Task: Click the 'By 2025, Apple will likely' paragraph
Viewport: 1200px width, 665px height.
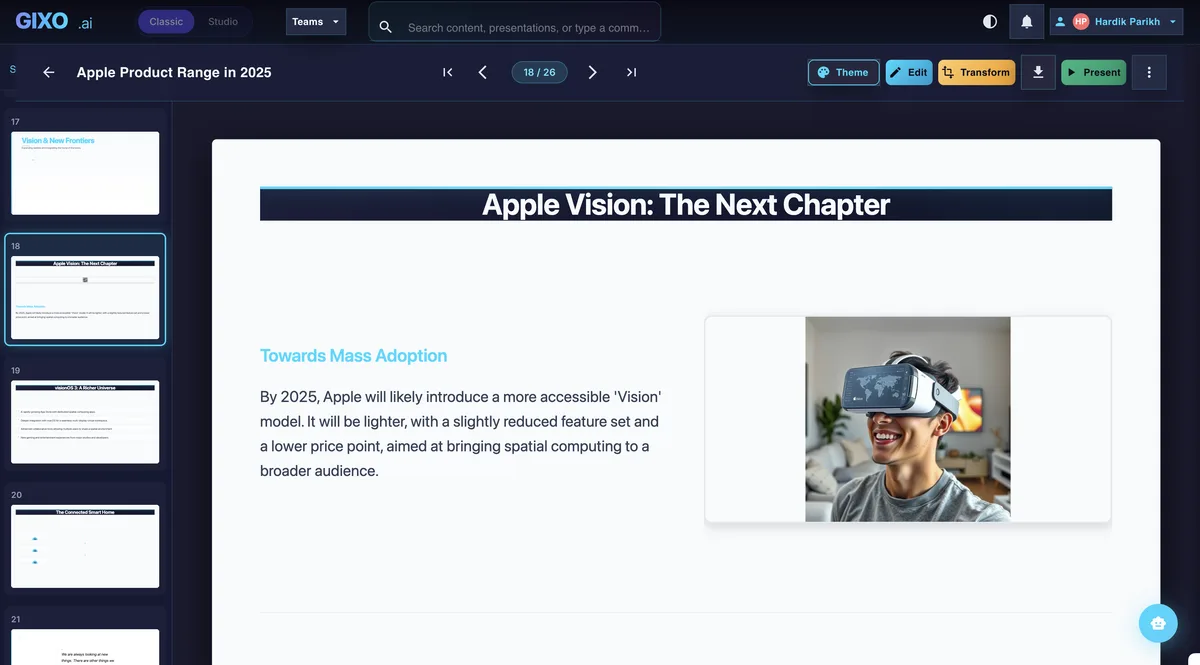Action: pyautogui.click(x=461, y=434)
